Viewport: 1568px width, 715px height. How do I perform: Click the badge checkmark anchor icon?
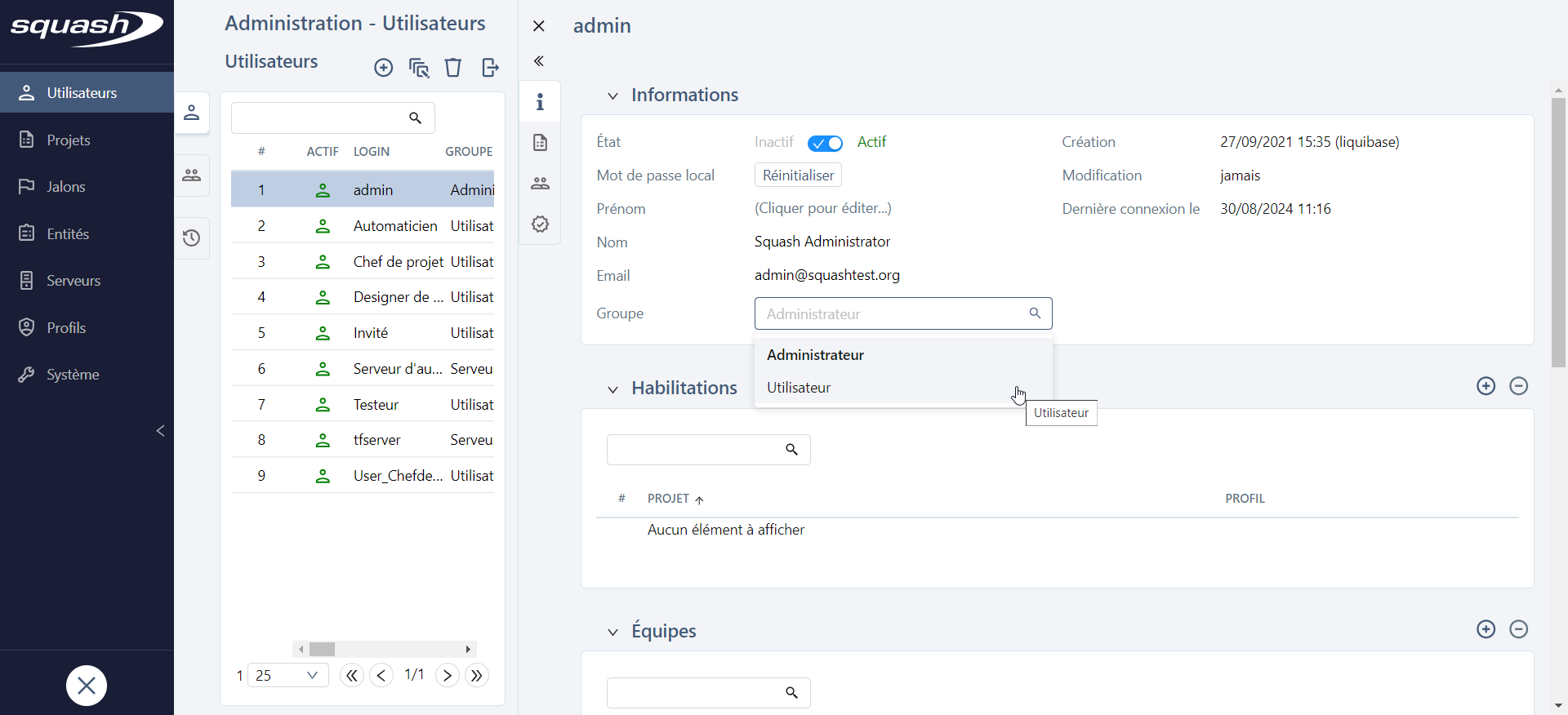pos(540,224)
